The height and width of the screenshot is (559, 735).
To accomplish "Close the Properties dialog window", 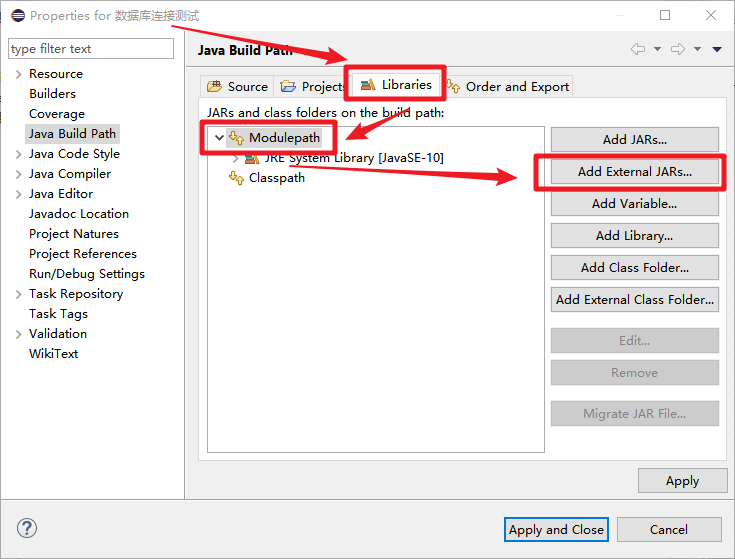I will [x=711, y=15].
